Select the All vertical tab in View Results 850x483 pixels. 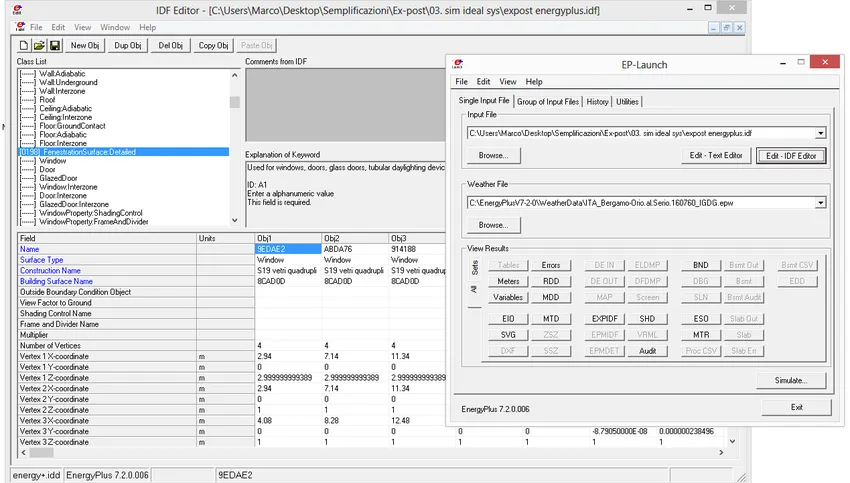click(x=474, y=289)
